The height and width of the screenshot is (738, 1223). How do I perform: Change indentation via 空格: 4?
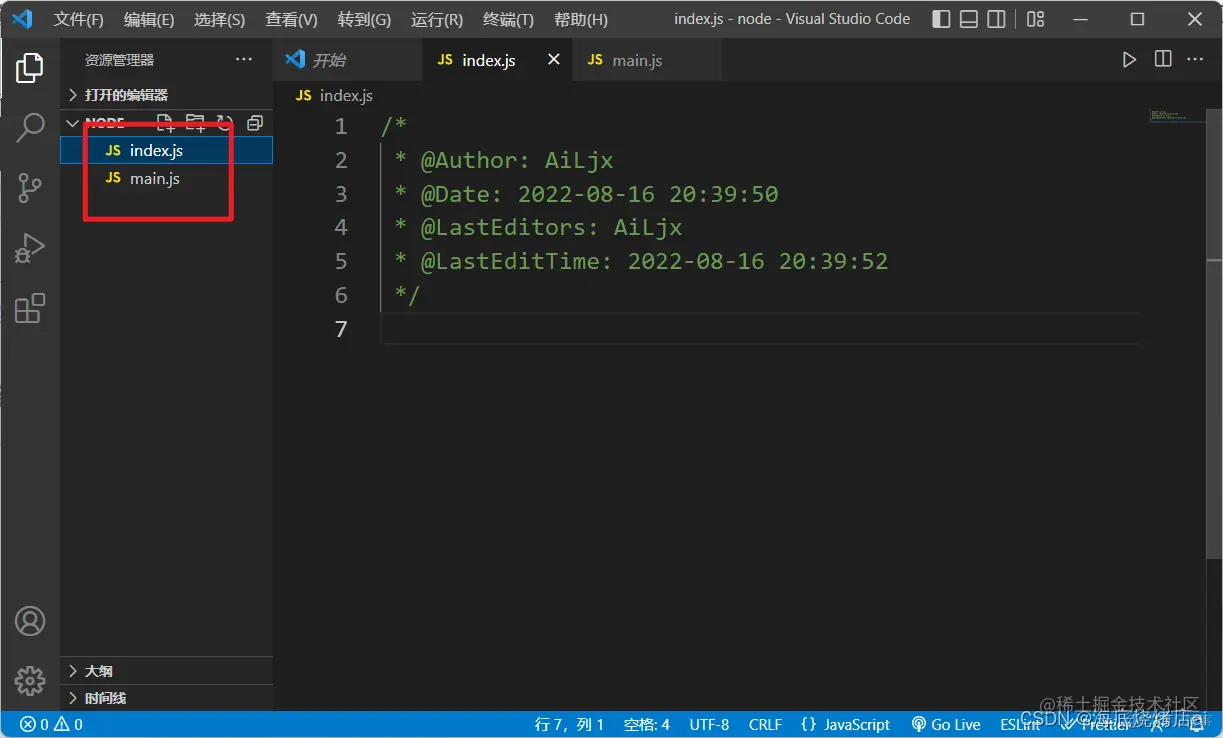[647, 725]
